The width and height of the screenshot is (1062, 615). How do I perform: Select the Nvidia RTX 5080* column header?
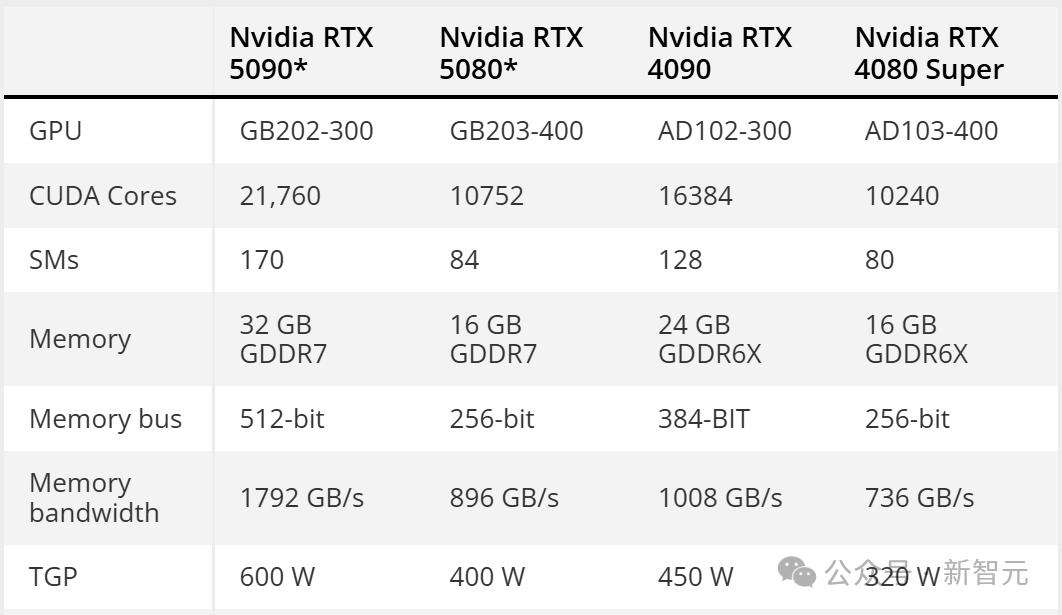(511, 53)
